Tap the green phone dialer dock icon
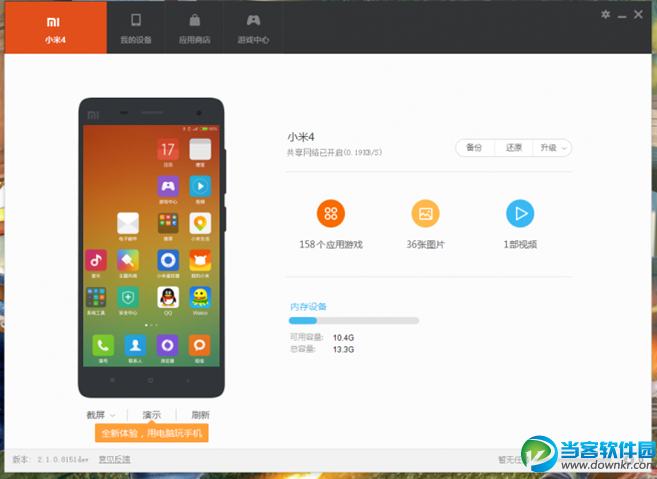 pyautogui.click(x=103, y=345)
